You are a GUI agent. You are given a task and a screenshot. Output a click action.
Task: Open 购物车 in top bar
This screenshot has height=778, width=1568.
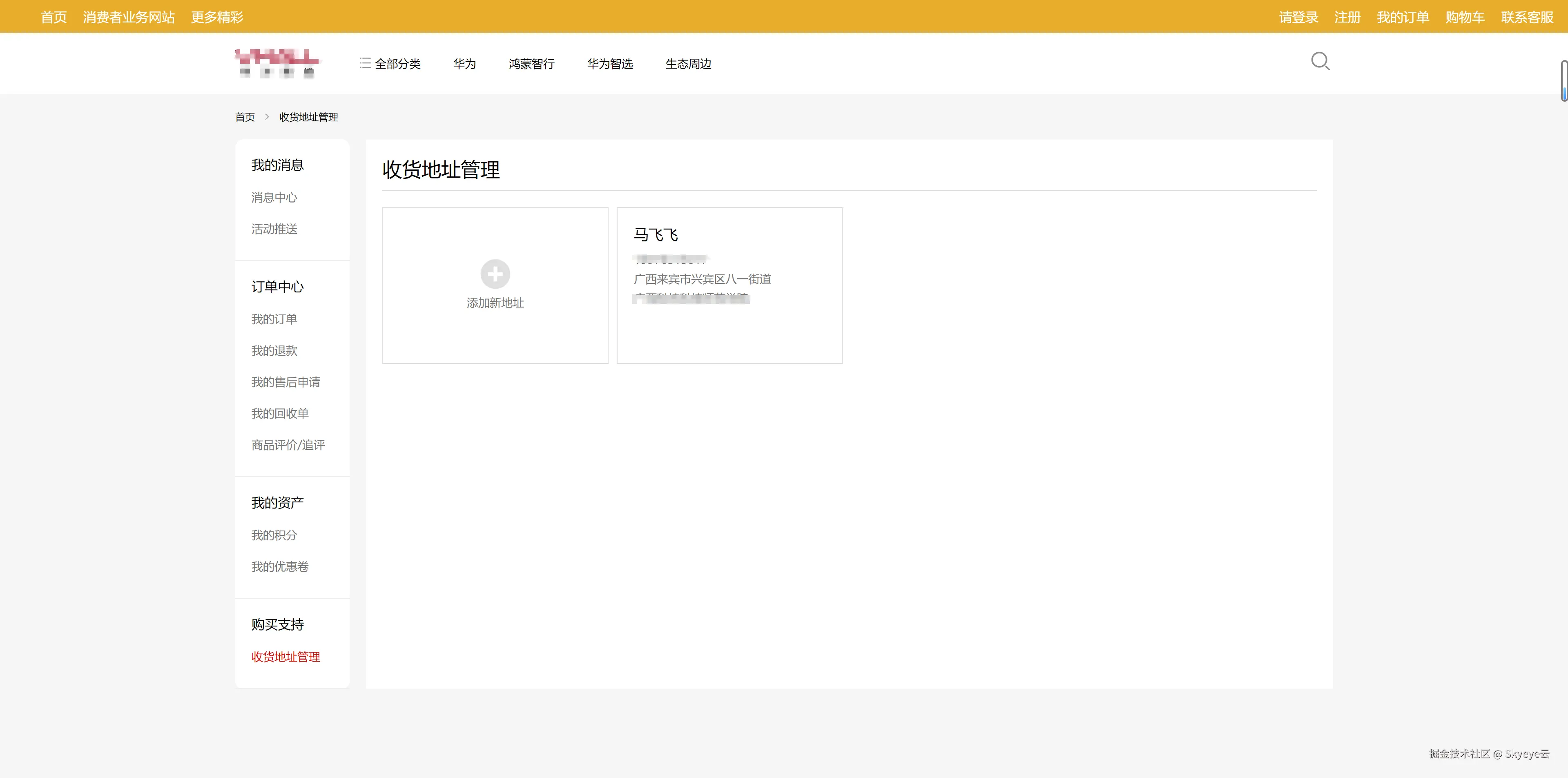[x=1465, y=17]
